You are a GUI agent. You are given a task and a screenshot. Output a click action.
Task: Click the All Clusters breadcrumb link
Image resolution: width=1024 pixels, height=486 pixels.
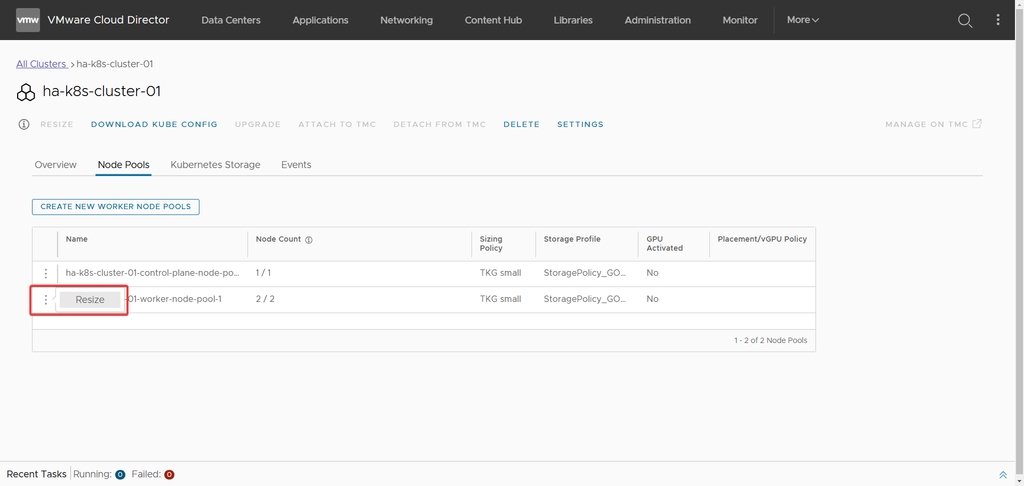(x=41, y=64)
